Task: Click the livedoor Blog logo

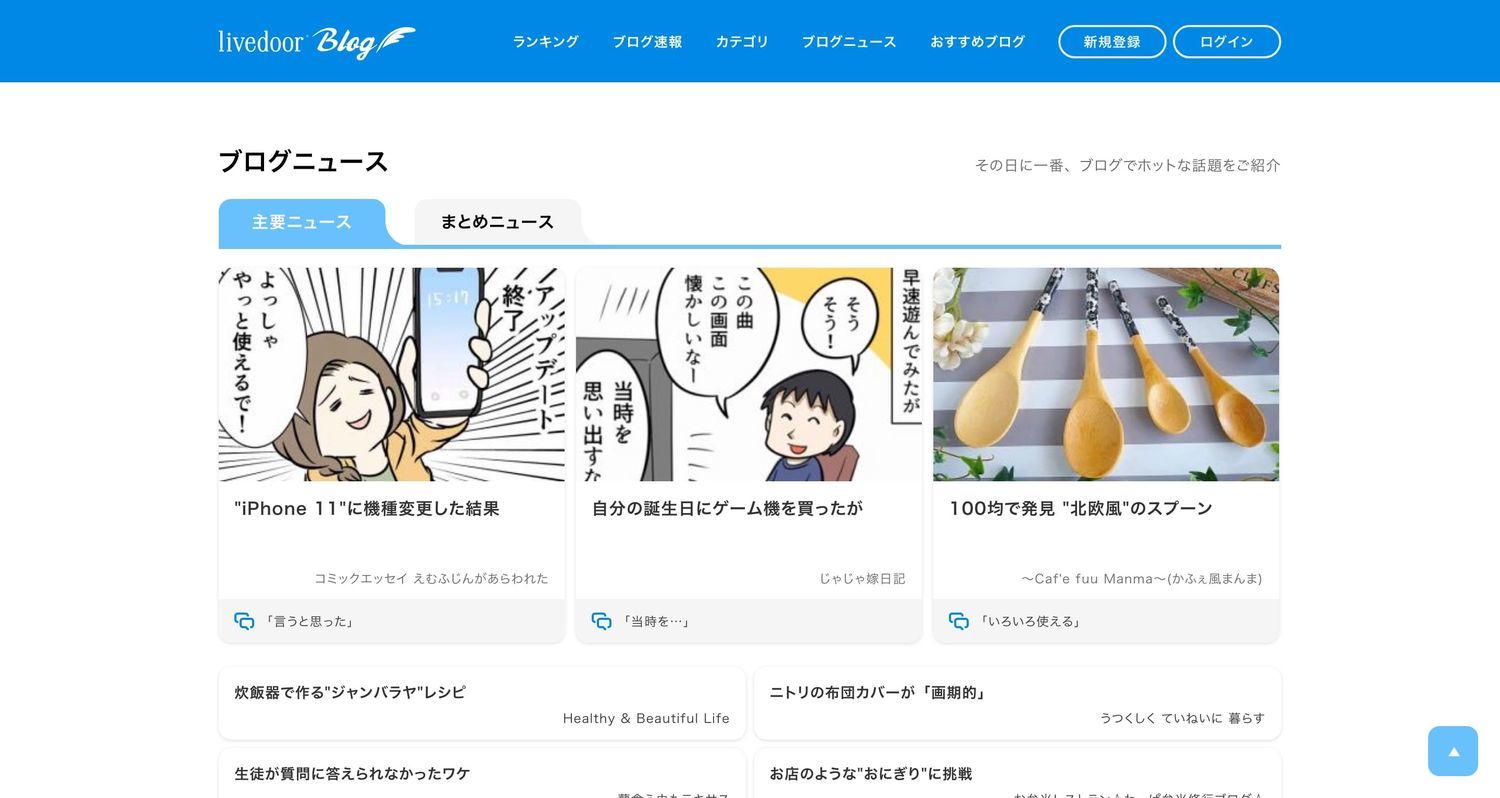Action: [x=317, y=42]
